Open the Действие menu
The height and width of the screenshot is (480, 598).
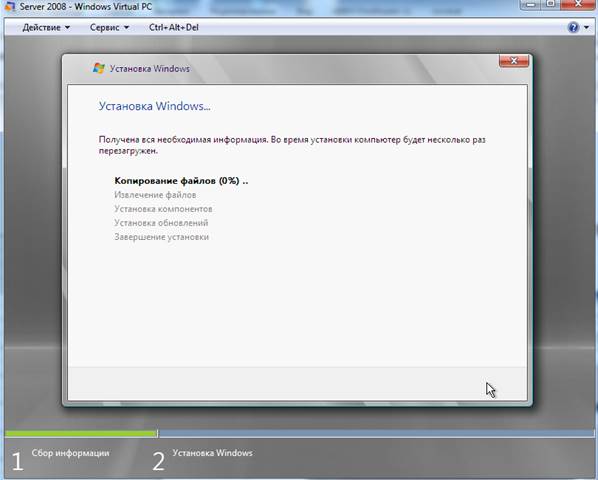(x=46, y=27)
